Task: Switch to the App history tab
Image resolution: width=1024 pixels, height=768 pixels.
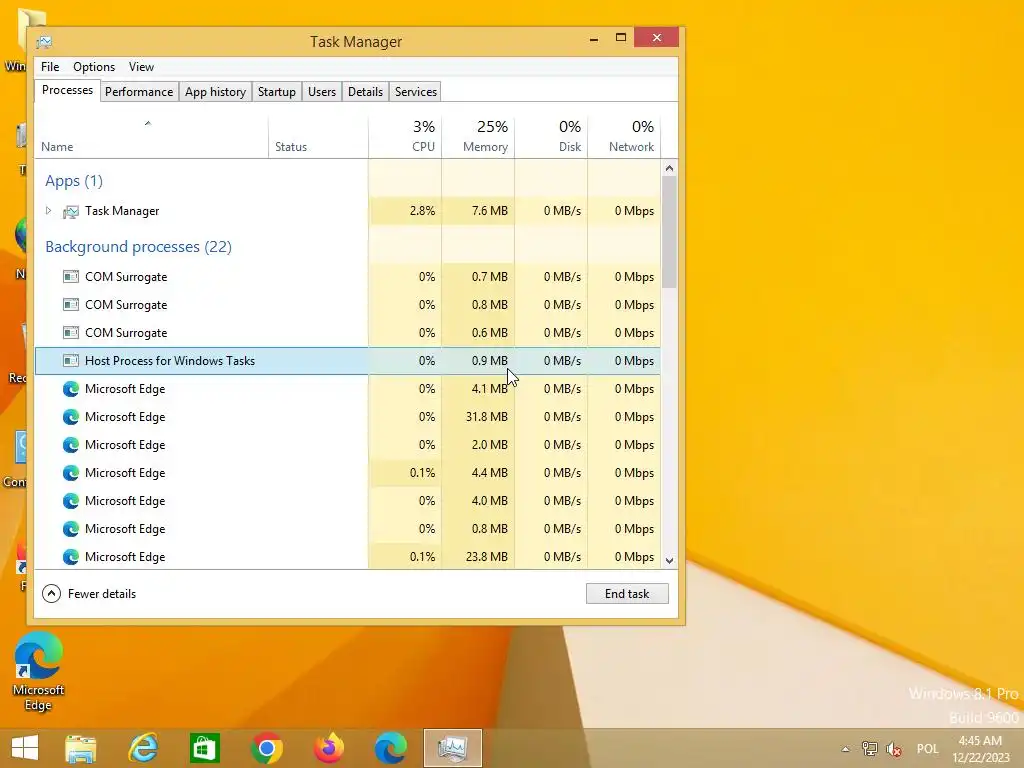Action: pyautogui.click(x=216, y=92)
